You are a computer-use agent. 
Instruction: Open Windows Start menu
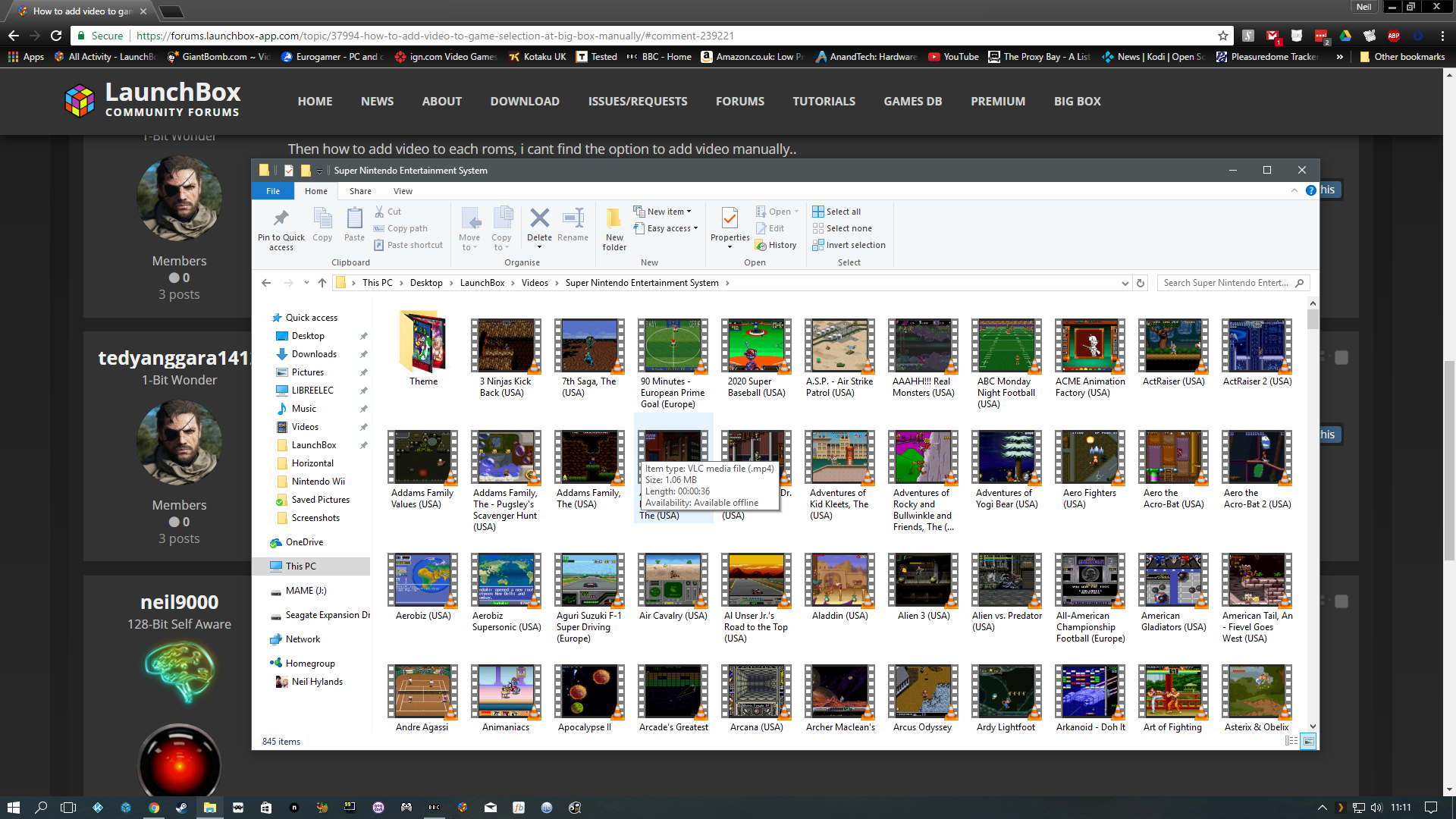point(13,808)
